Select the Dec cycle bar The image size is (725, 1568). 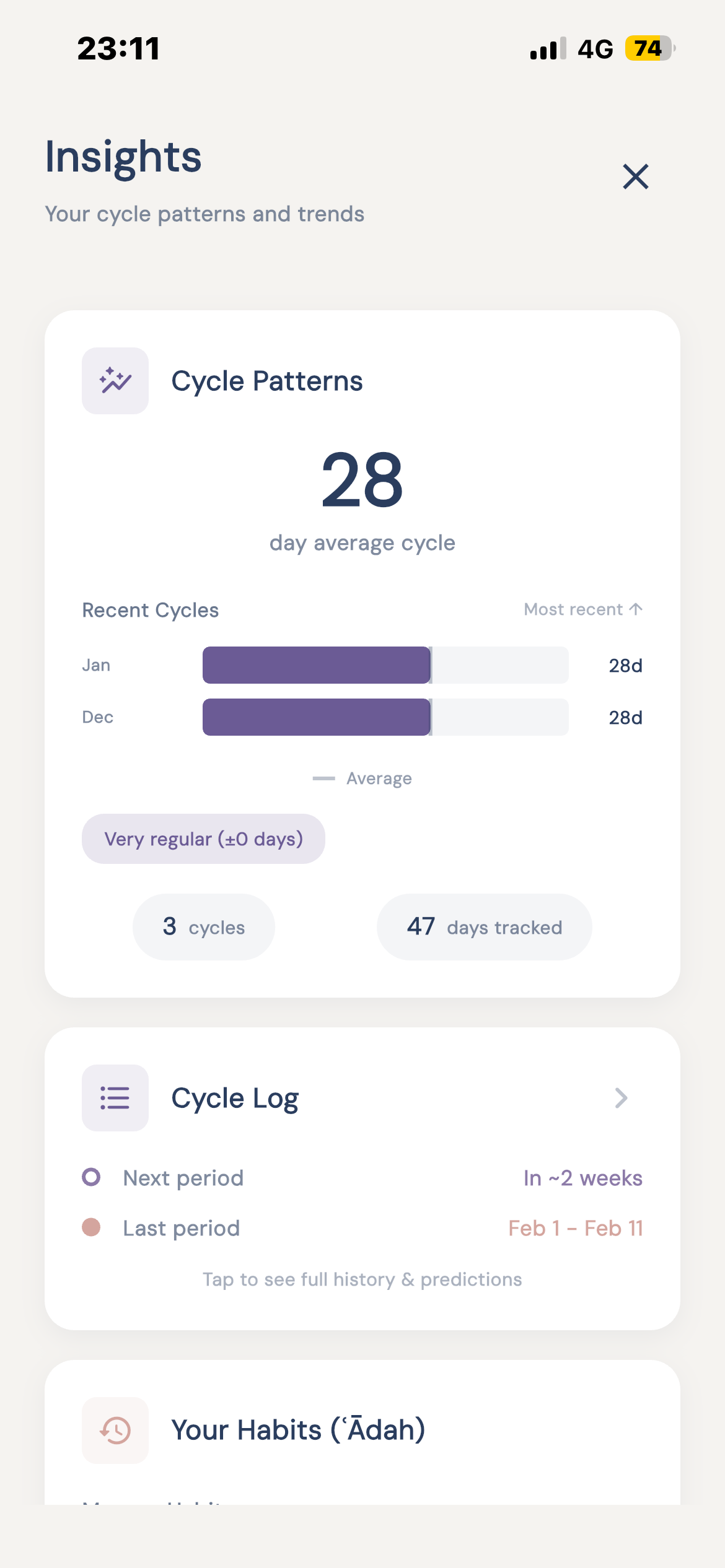385,717
